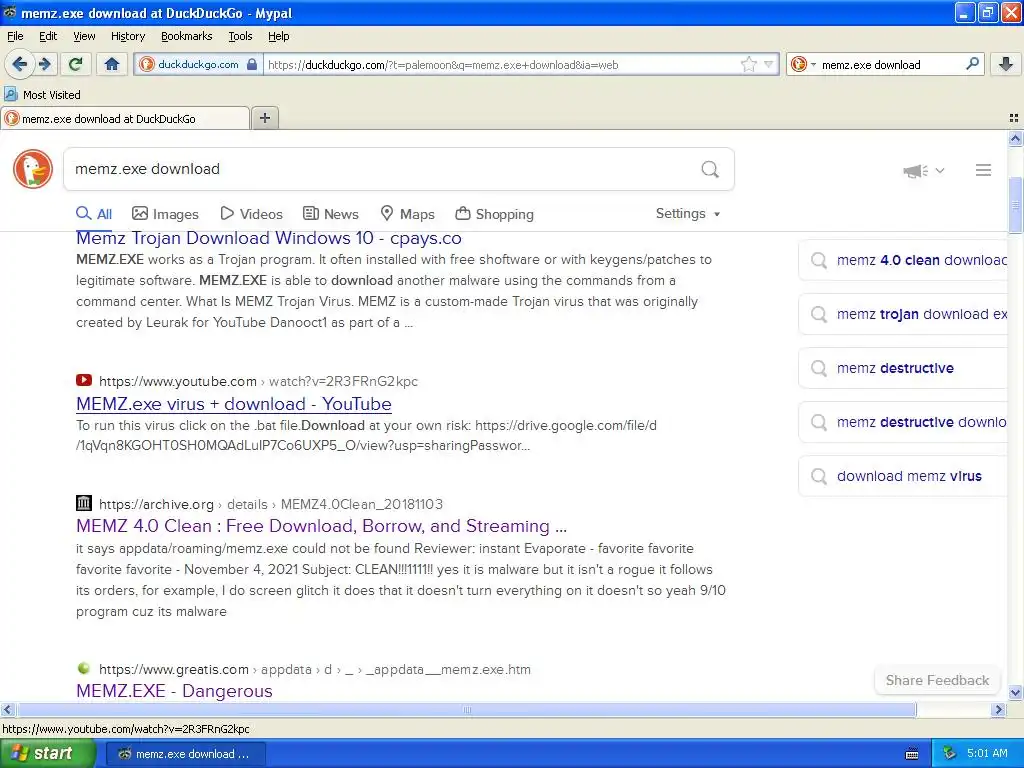Viewport: 1024px width, 768px height.
Task: Switch to News results
Action: point(330,214)
